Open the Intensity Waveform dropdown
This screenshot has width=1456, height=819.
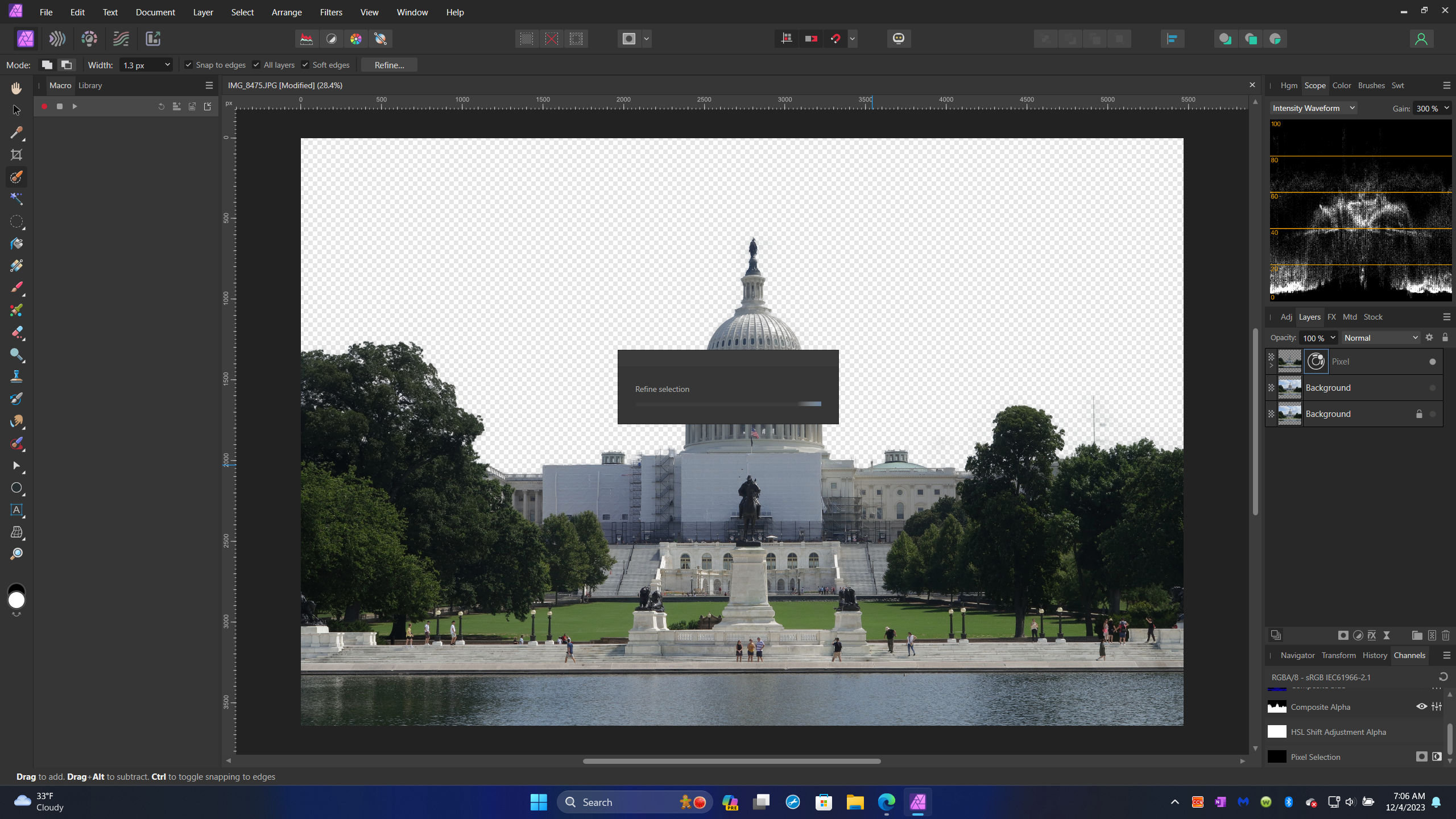(x=1313, y=108)
